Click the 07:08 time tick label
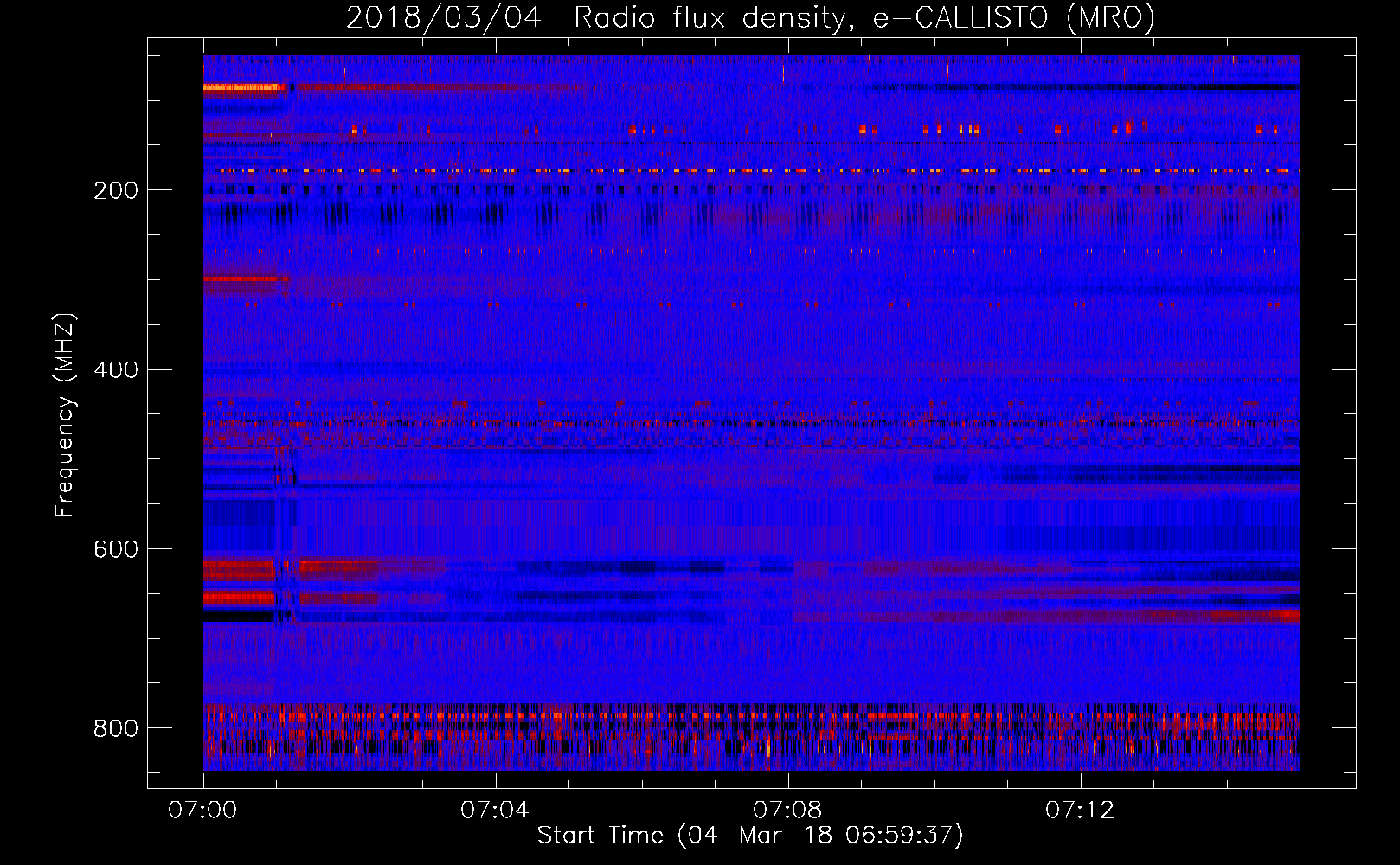This screenshot has height=865, width=1400. click(787, 811)
